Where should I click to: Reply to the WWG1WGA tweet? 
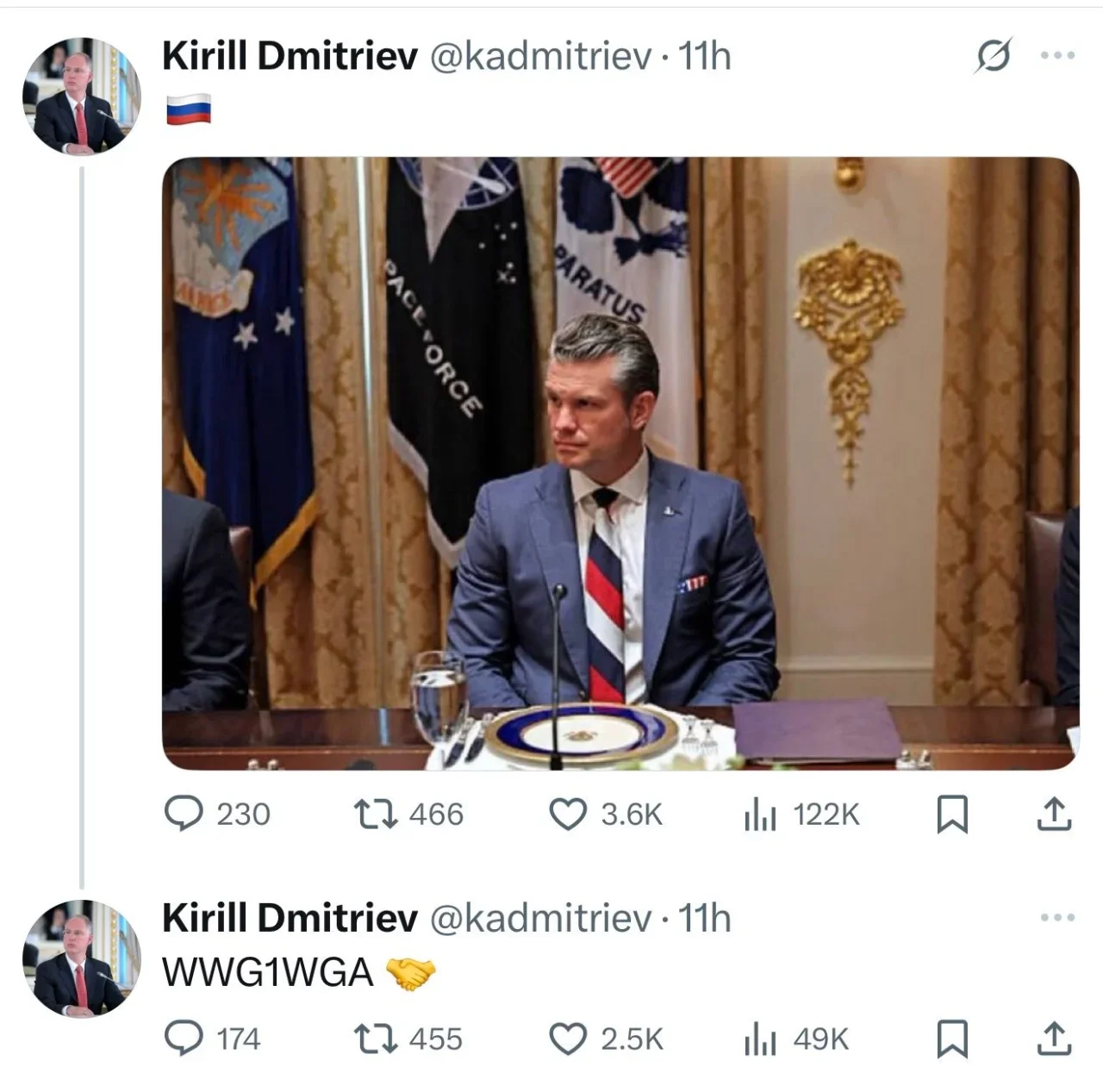point(184,1040)
